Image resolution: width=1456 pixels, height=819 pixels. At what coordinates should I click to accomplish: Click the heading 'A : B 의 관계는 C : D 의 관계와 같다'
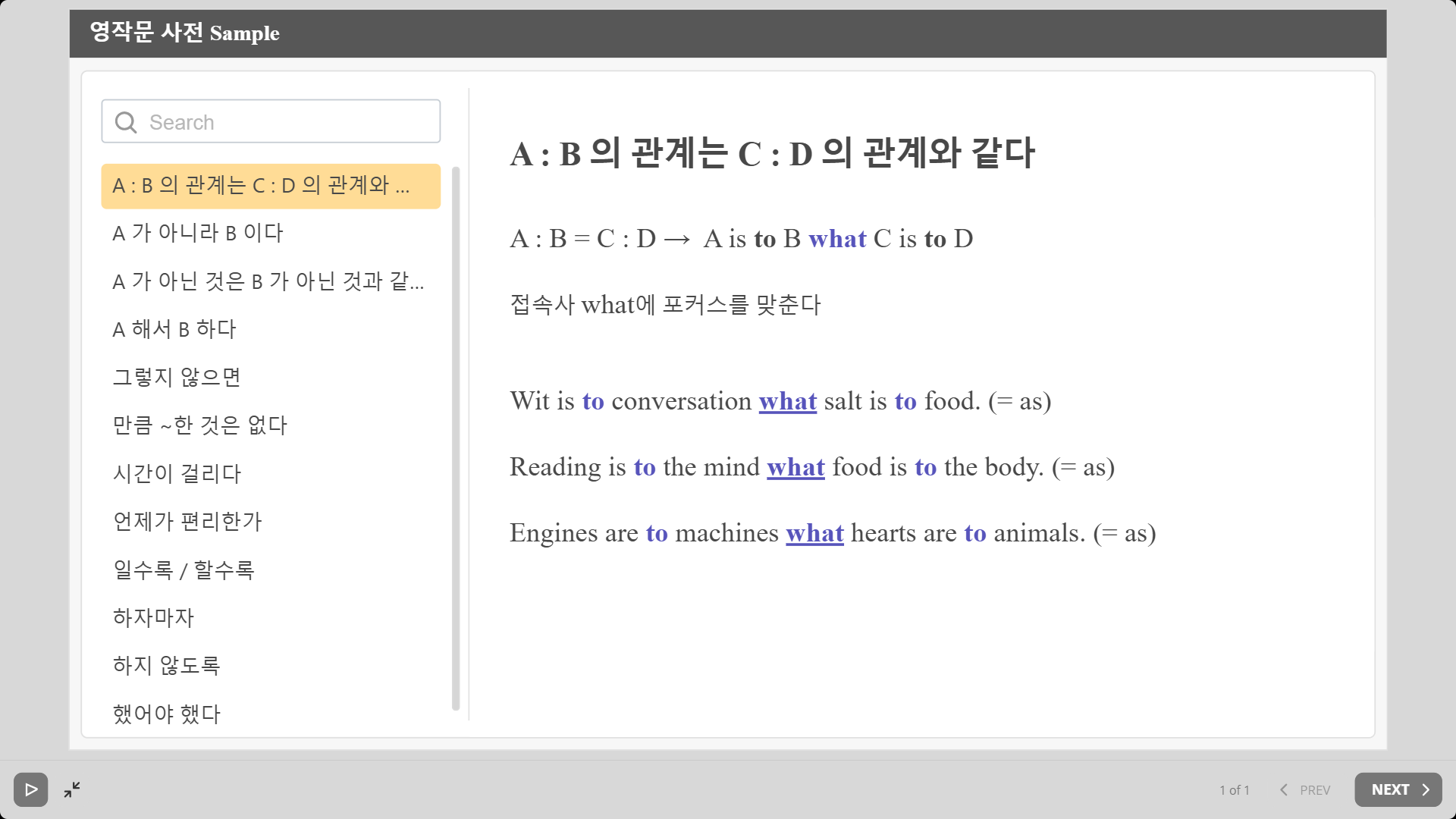pyautogui.click(x=772, y=153)
